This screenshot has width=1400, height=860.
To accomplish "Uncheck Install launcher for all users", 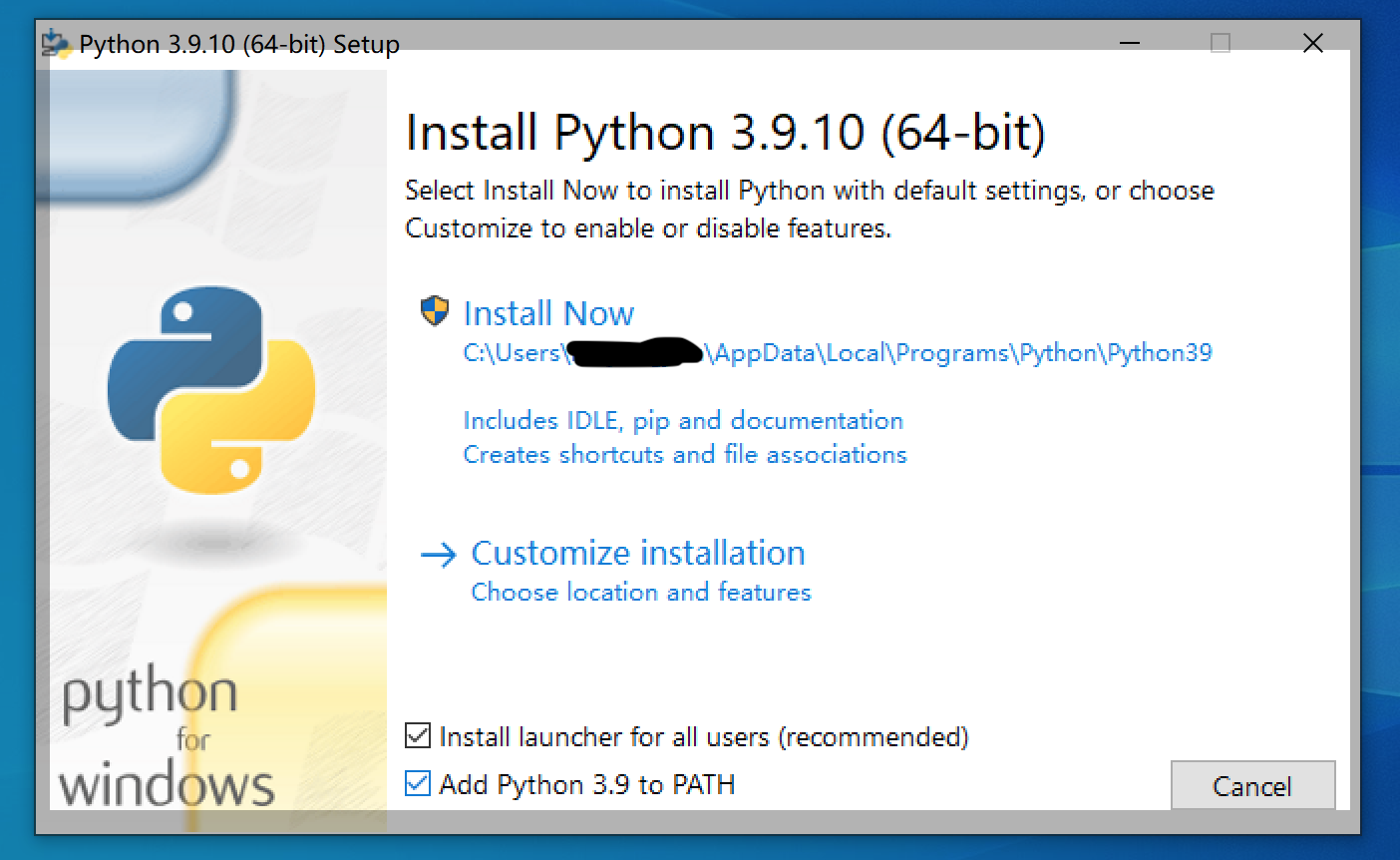I will pyautogui.click(x=418, y=736).
